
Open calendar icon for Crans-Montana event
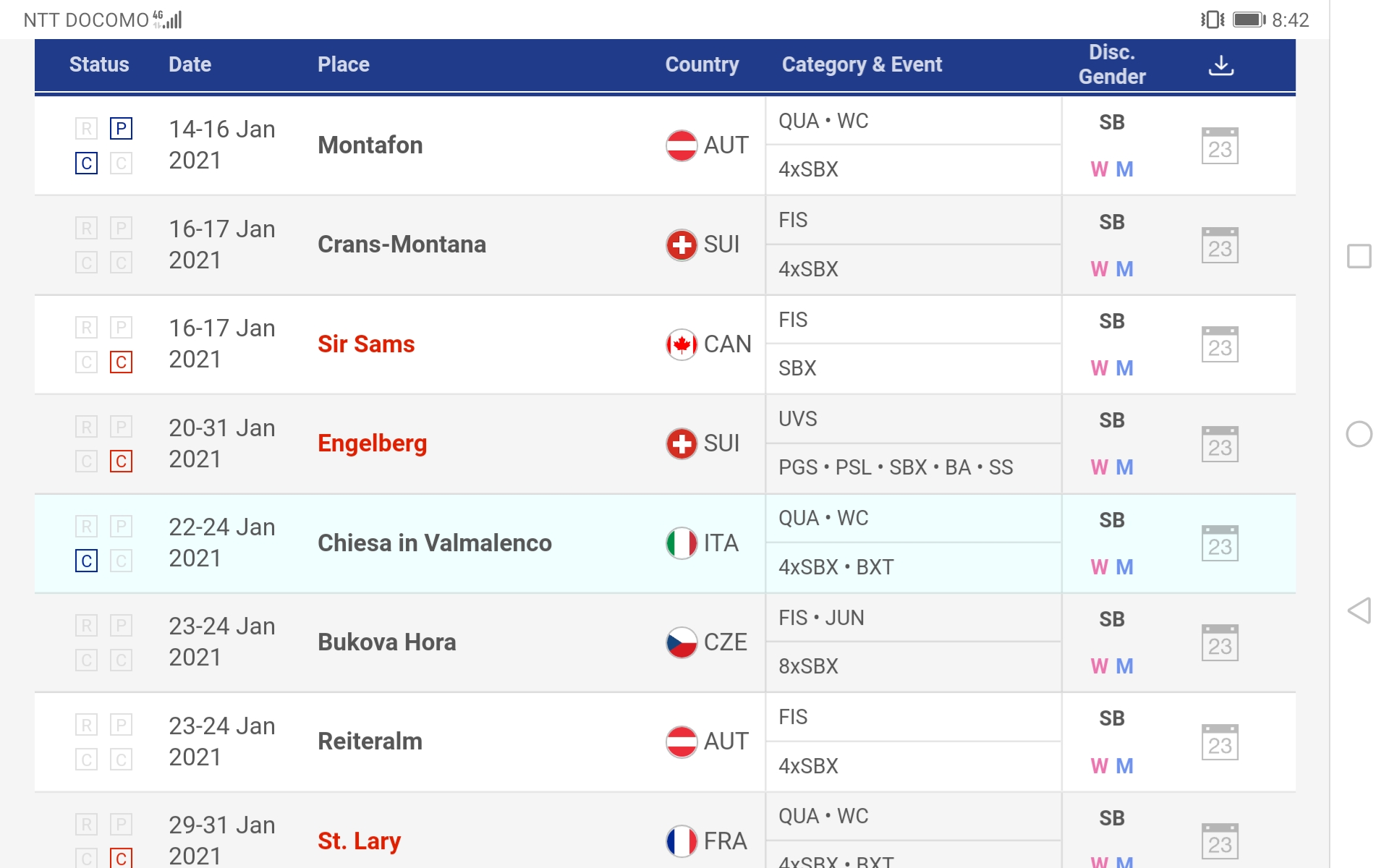1220,246
